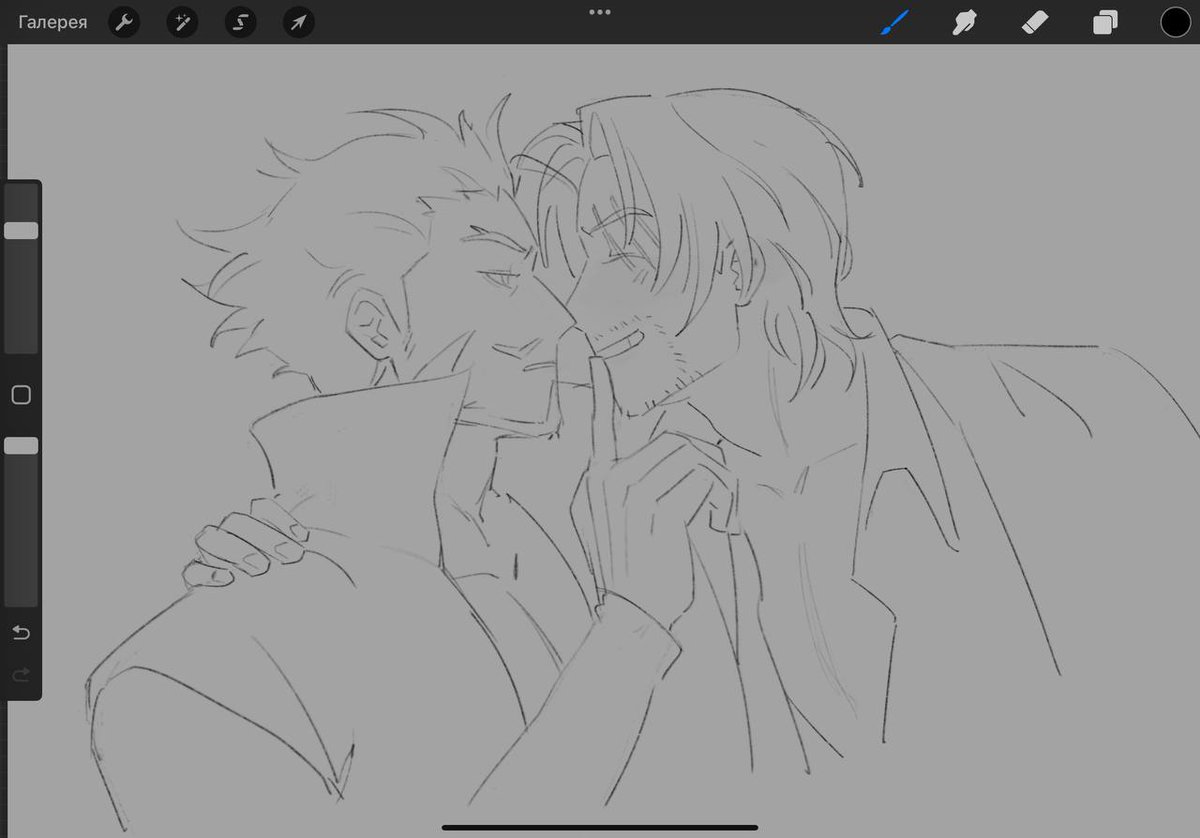Screen dimensions: 1200x838
Task: Open the Actions wrench menu
Action: coord(124,22)
